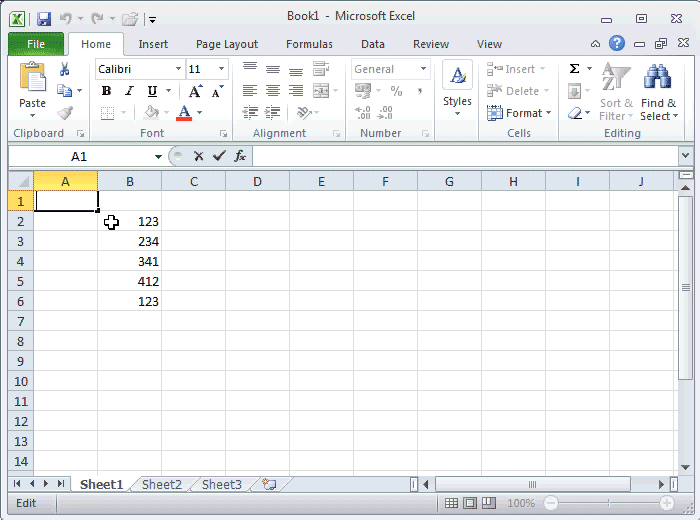Viewport: 700px width, 520px height.
Task: Open the Format dropdown in Cells group
Action: (x=516, y=113)
